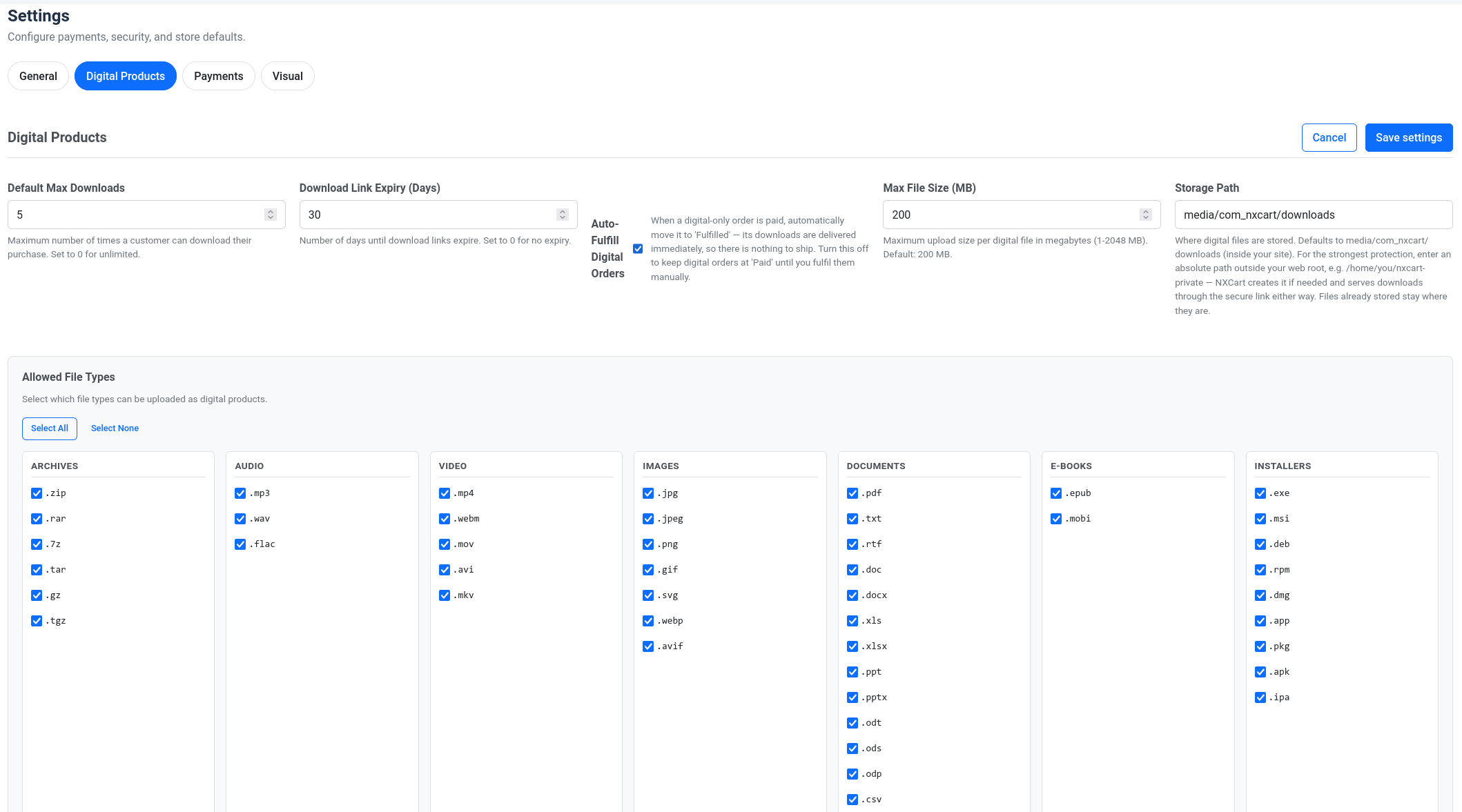Toggle the .7z archive checkbox

(37, 544)
